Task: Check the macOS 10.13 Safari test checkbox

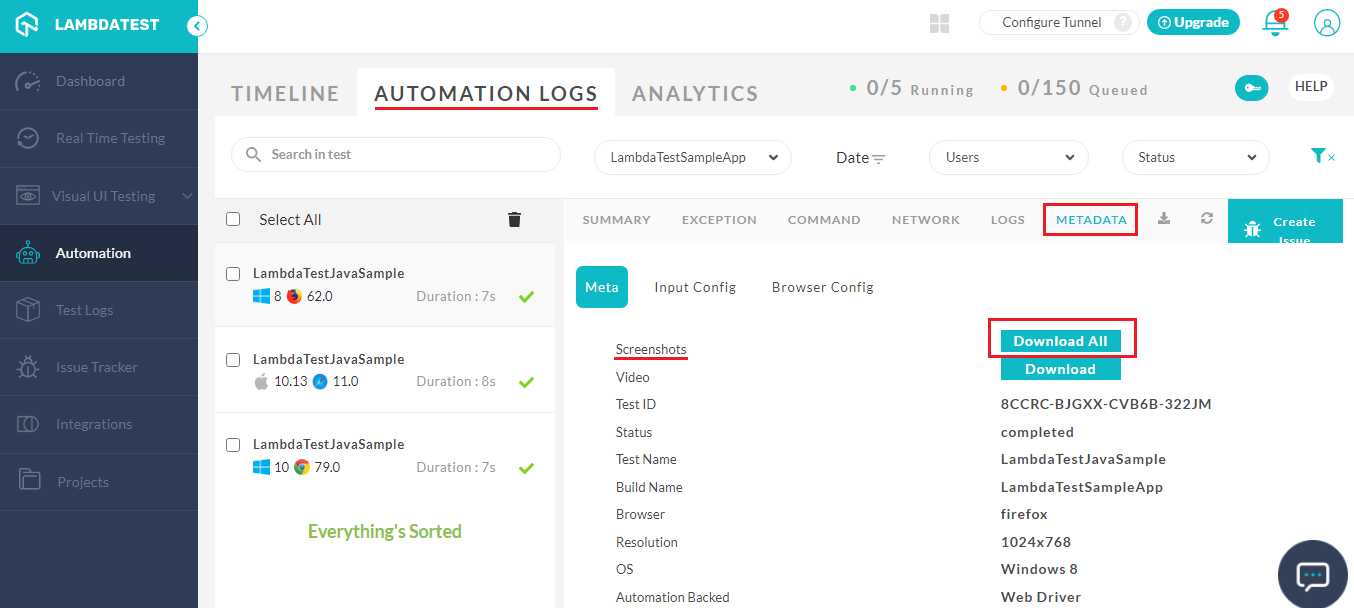Action: click(x=233, y=359)
